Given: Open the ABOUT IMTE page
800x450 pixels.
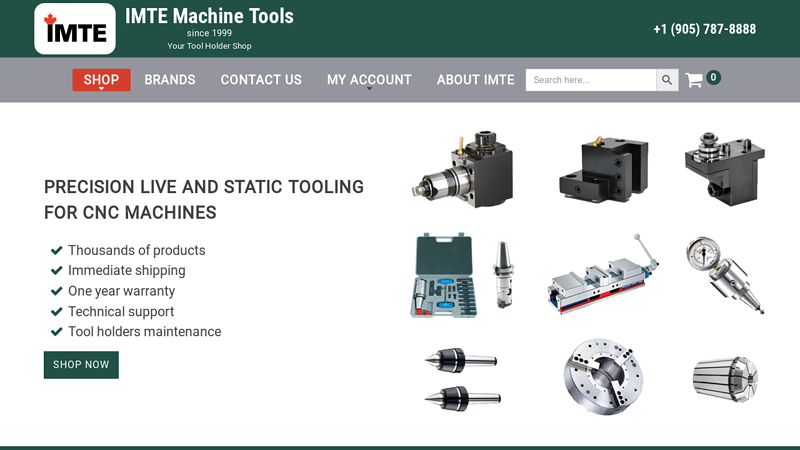Looking at the screenshot, I should 476,80.
